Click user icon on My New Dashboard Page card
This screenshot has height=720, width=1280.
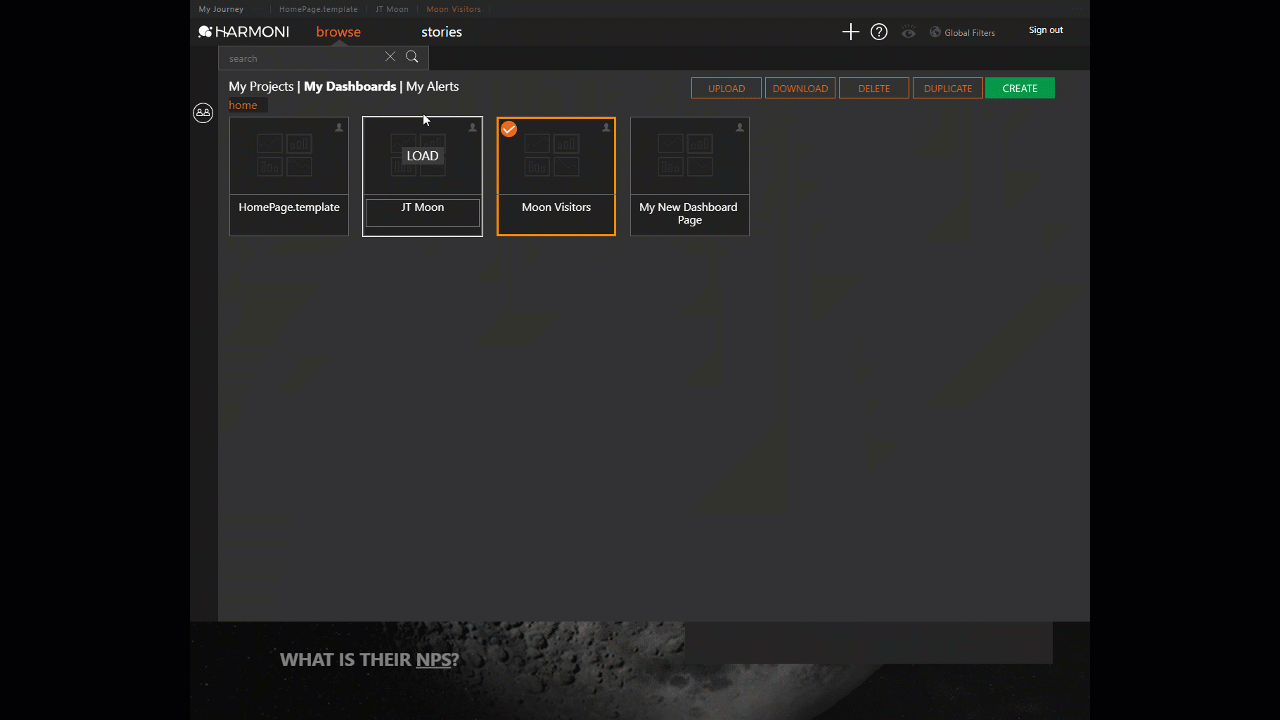point(740,127)
